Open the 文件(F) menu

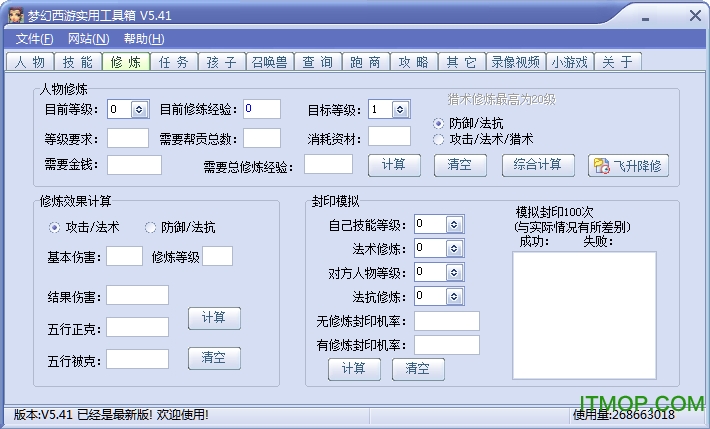pyautogui.click(x=34, y=39)
